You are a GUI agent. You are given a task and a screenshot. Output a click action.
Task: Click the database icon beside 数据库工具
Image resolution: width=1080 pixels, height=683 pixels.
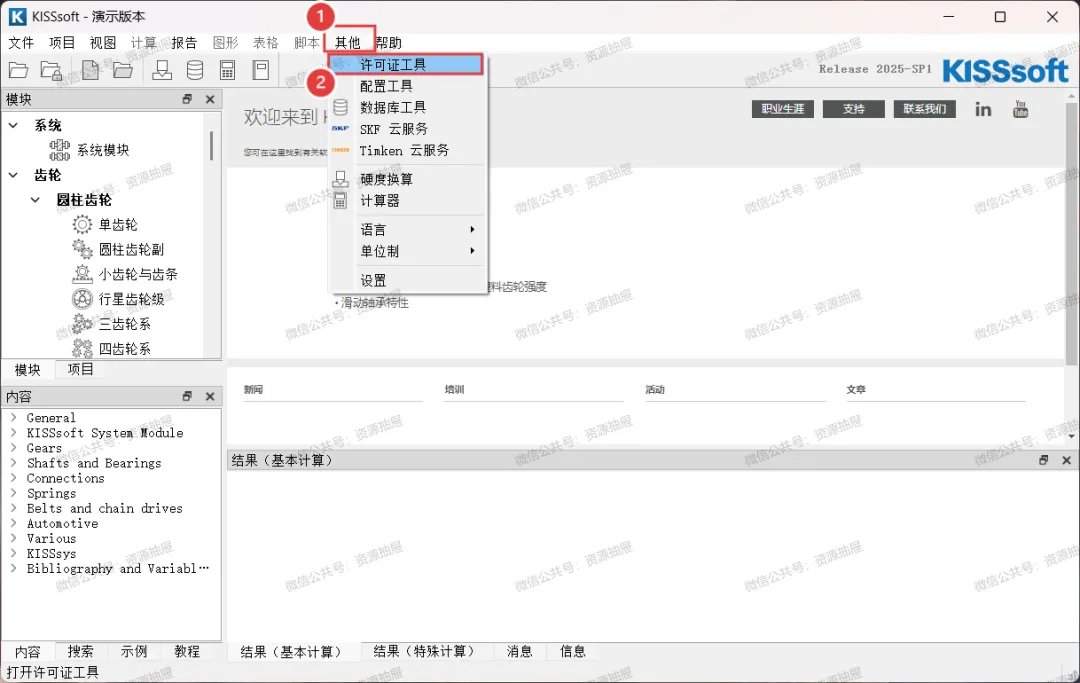coord(340,107)
